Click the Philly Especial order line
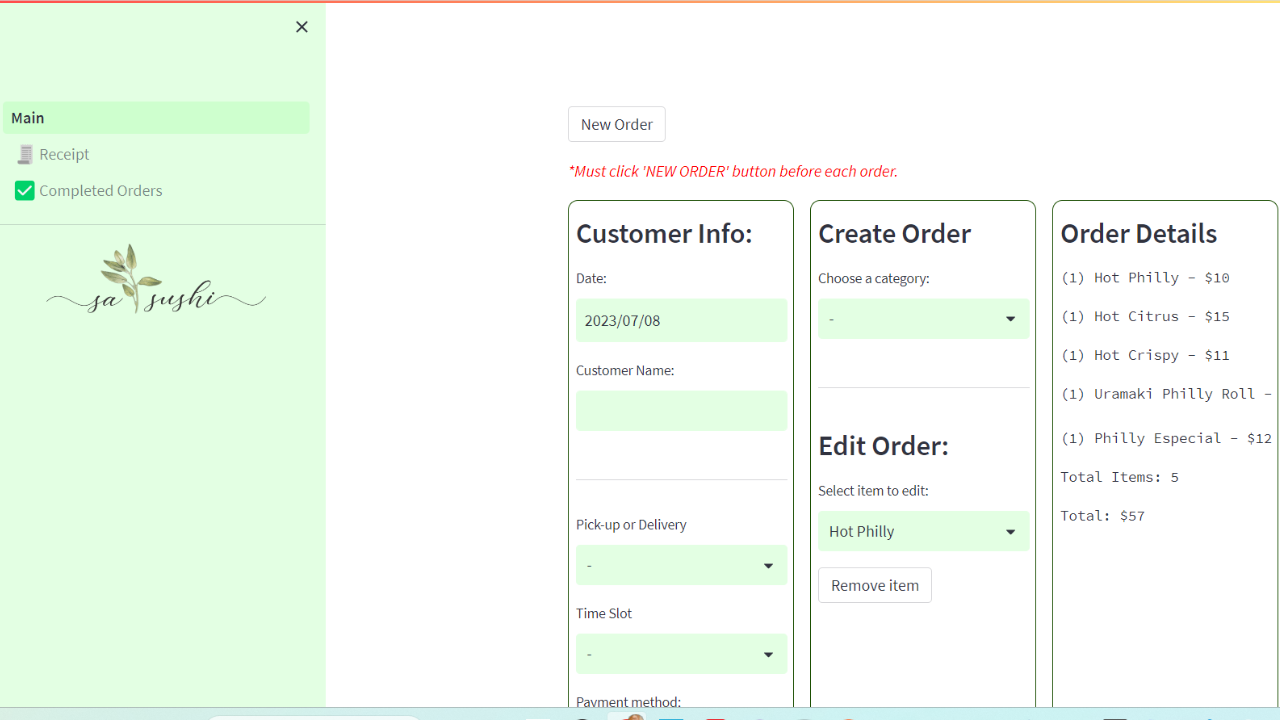Screen dimensions: 1280x720 tap(1165, 438)
